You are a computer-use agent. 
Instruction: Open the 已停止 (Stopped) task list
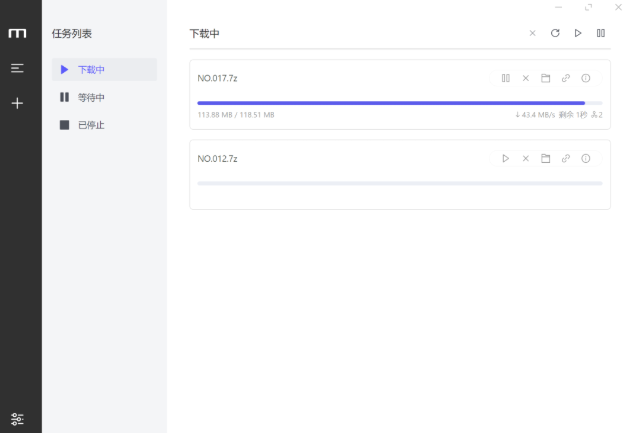91,125
